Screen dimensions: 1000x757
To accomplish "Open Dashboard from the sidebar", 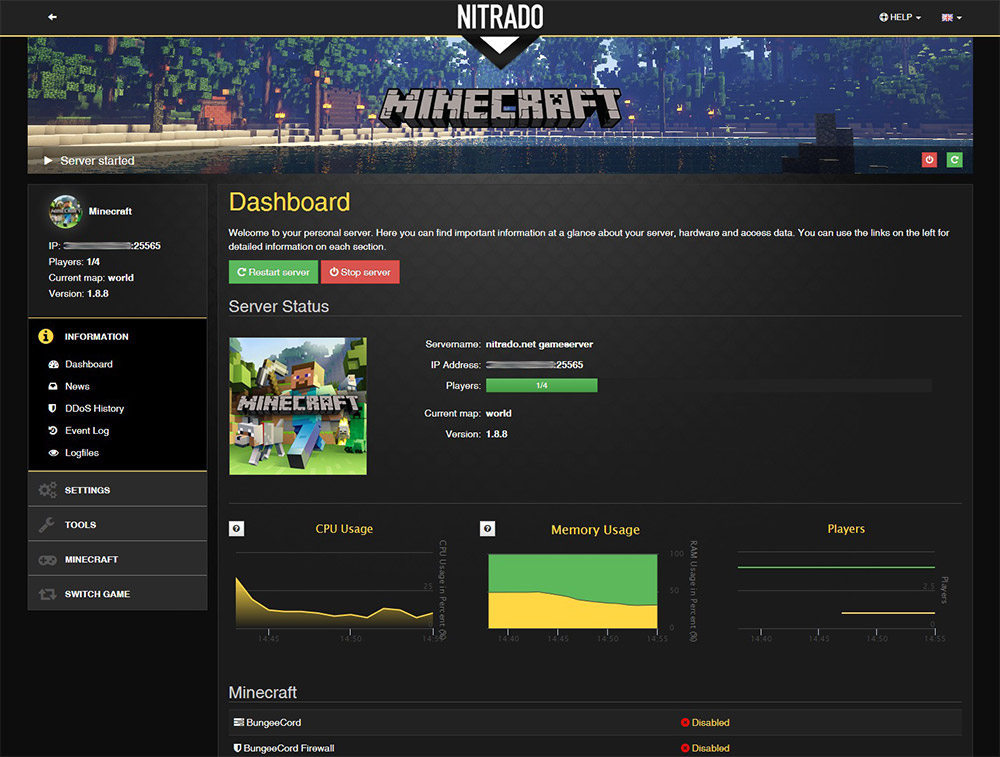I will (x=89, y=364).
